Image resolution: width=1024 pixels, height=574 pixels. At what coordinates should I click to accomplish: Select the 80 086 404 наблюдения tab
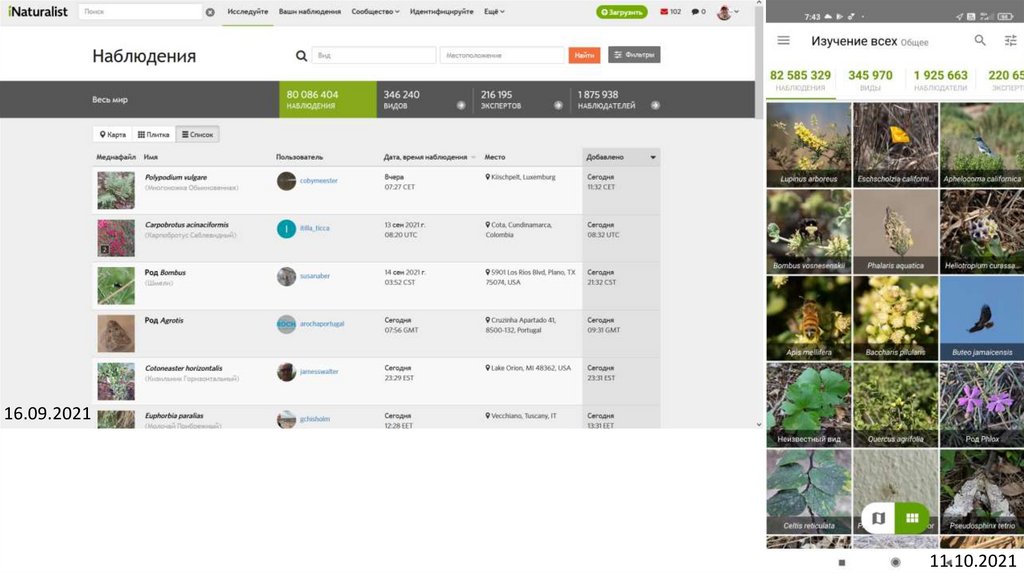328,99
